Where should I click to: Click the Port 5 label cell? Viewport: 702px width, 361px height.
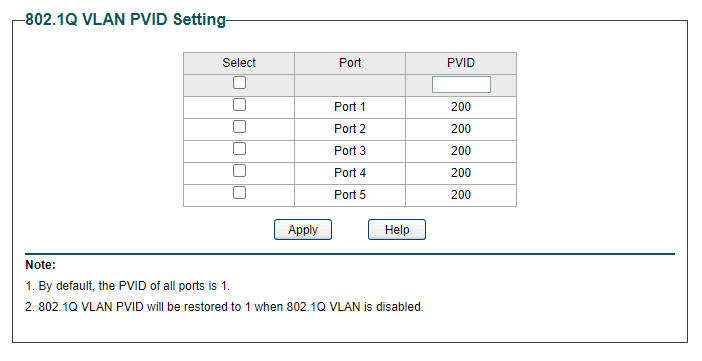click(x=350, y=195)
